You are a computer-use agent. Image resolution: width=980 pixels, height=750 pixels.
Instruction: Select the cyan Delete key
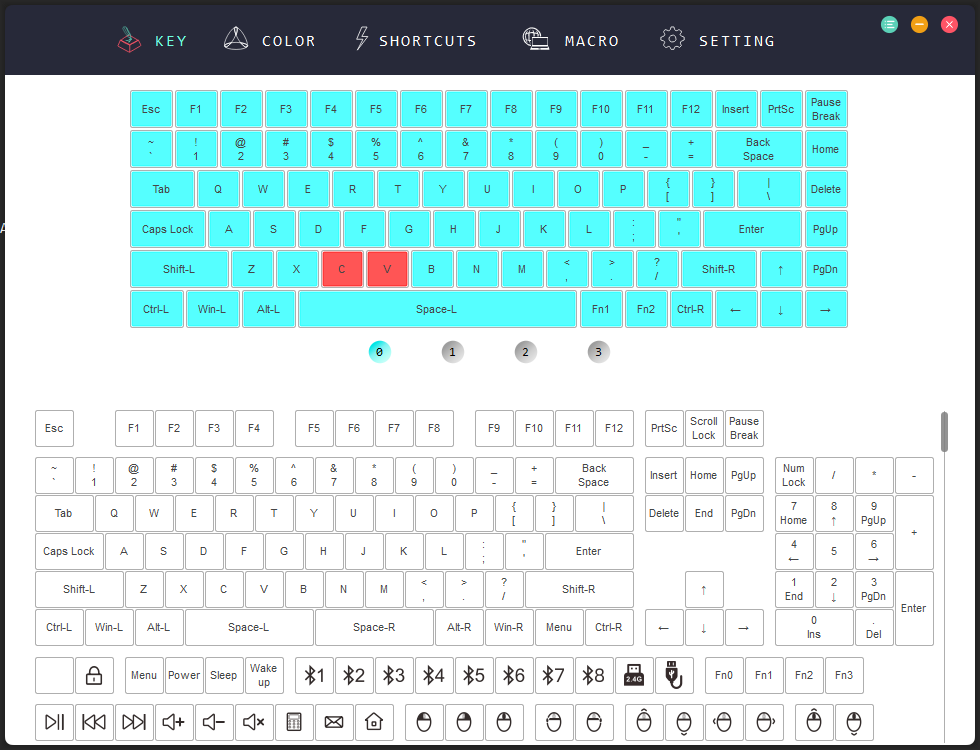(826, 189)
